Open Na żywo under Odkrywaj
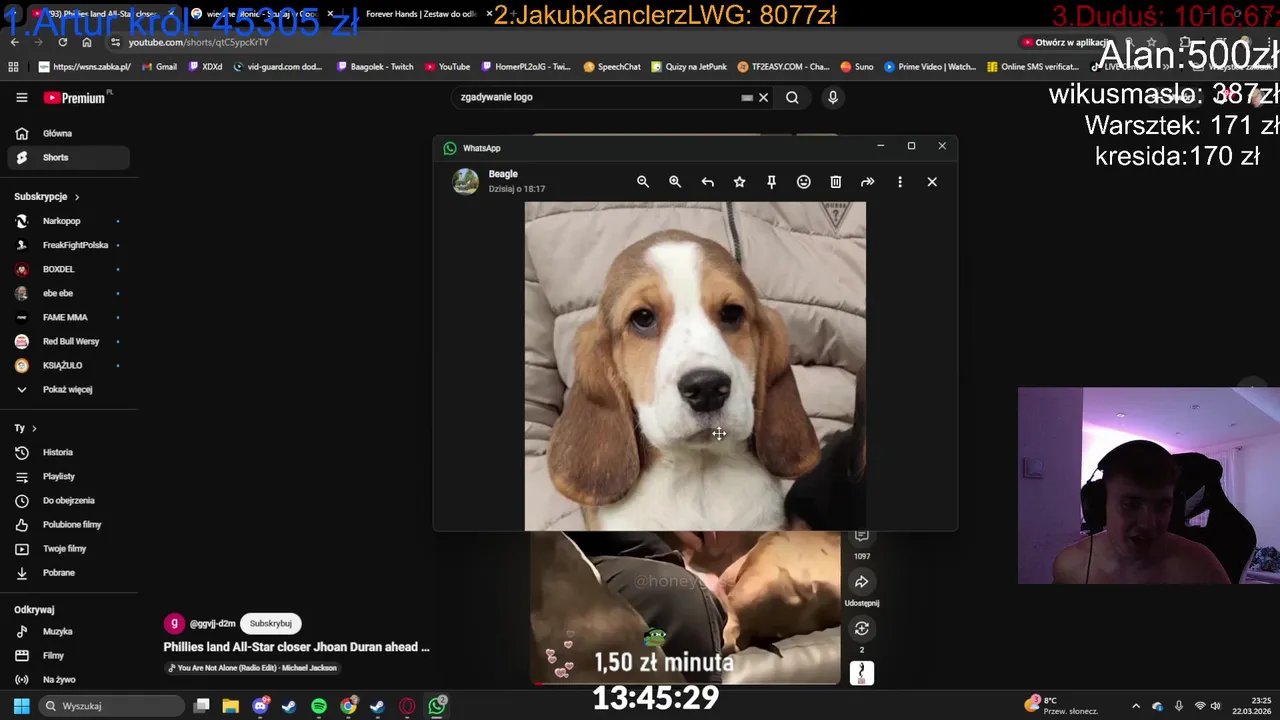Image resolution: width=1280 pixels, height=720 pixels. [x=68, y=679]
